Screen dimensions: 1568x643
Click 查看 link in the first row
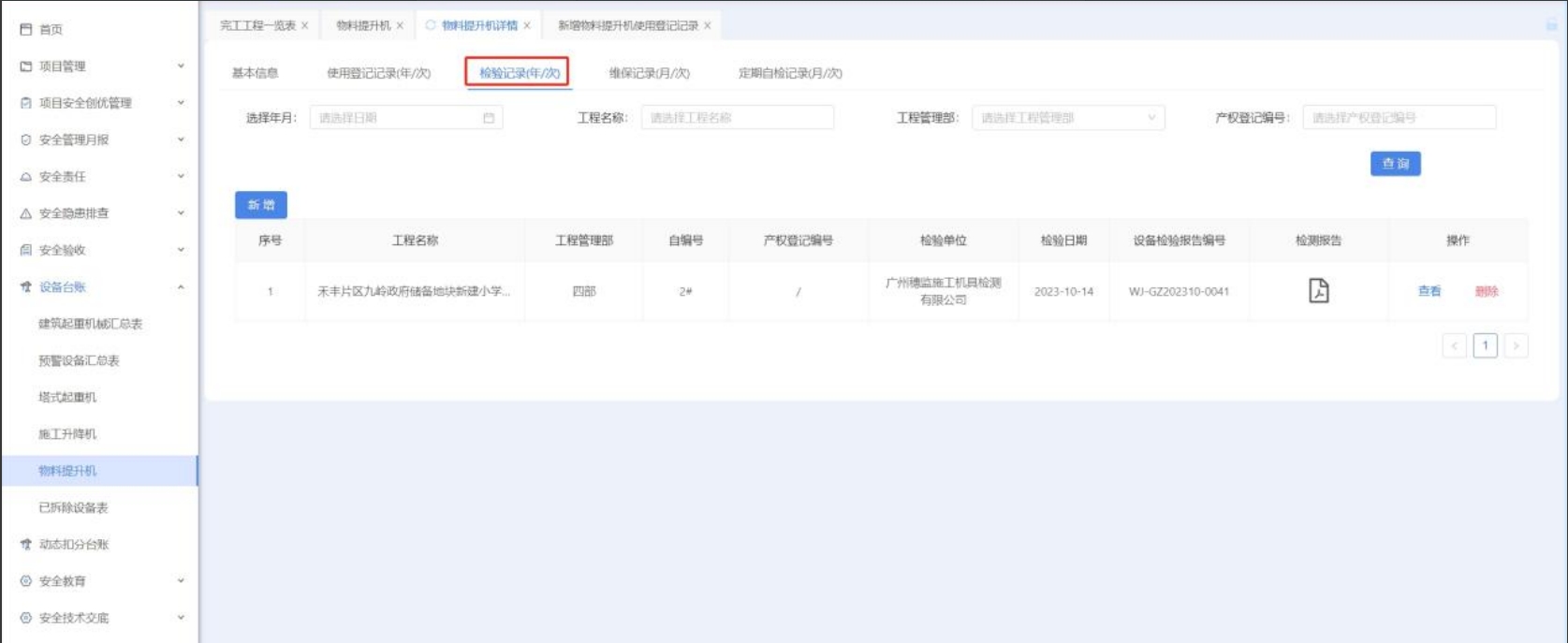click(x=1429, y=291)
